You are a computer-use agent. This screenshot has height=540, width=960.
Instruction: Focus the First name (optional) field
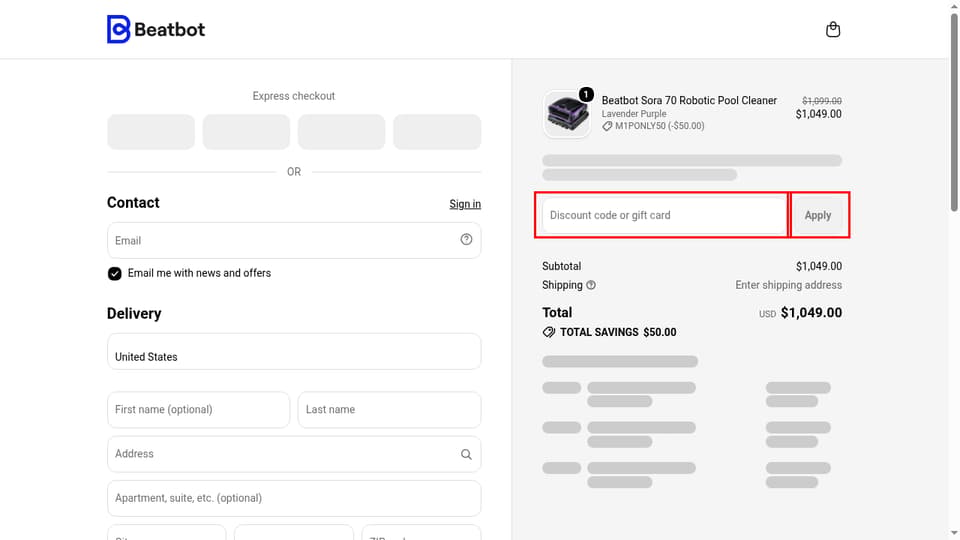point(198,410)
